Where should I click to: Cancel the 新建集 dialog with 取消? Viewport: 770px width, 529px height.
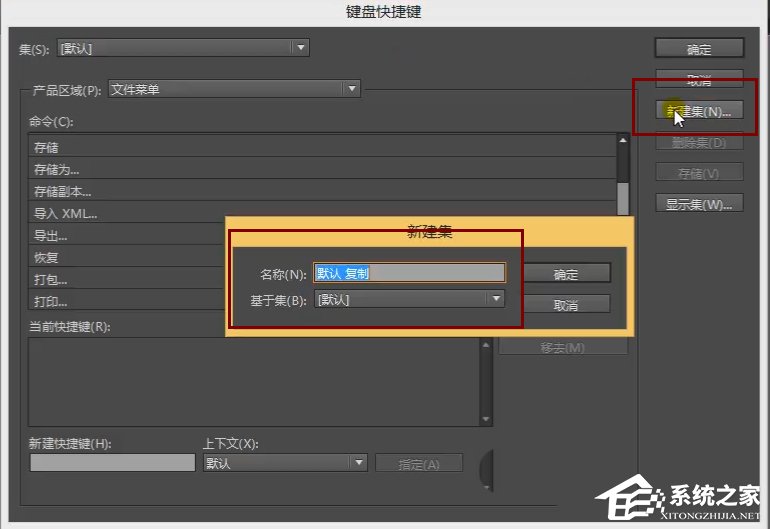point(566,305)
